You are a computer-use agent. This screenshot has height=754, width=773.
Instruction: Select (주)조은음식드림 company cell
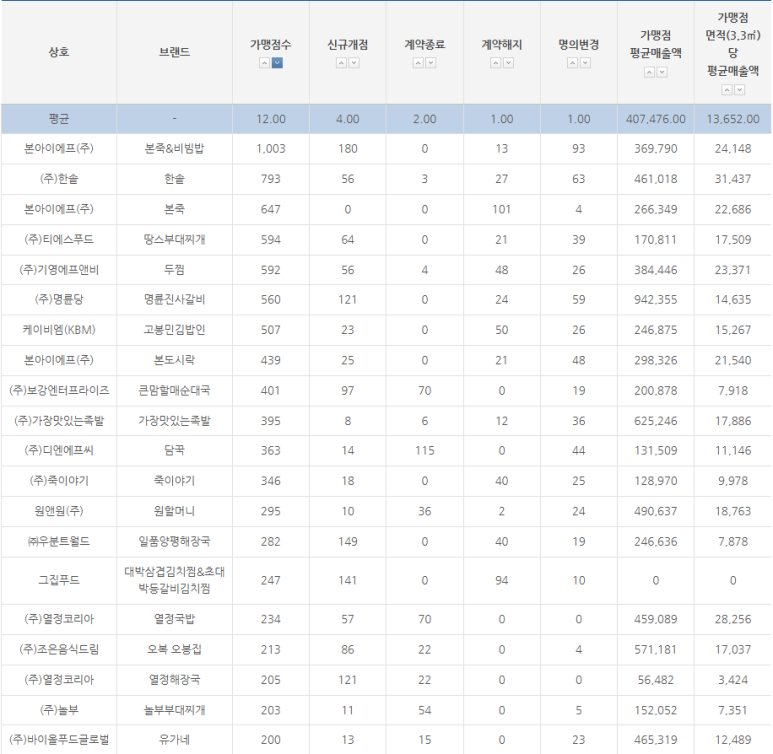point(59,649)
